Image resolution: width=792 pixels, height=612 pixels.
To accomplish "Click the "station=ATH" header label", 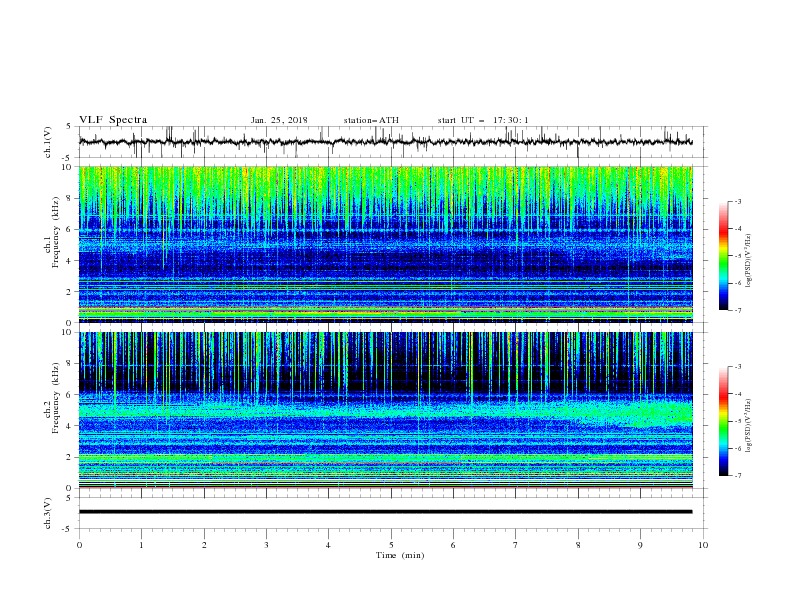I will point(371,120).
